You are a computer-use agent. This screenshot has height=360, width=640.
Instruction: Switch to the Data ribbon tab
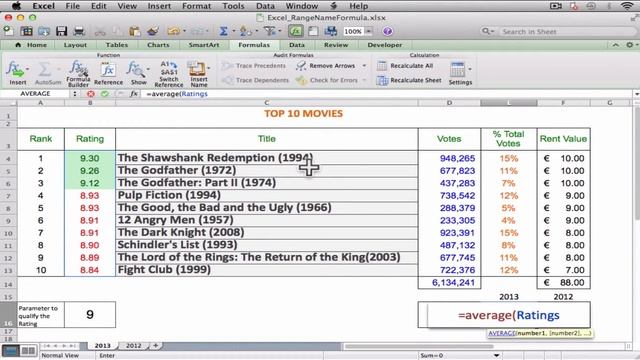pyautogui.click(x=297, y=45)
